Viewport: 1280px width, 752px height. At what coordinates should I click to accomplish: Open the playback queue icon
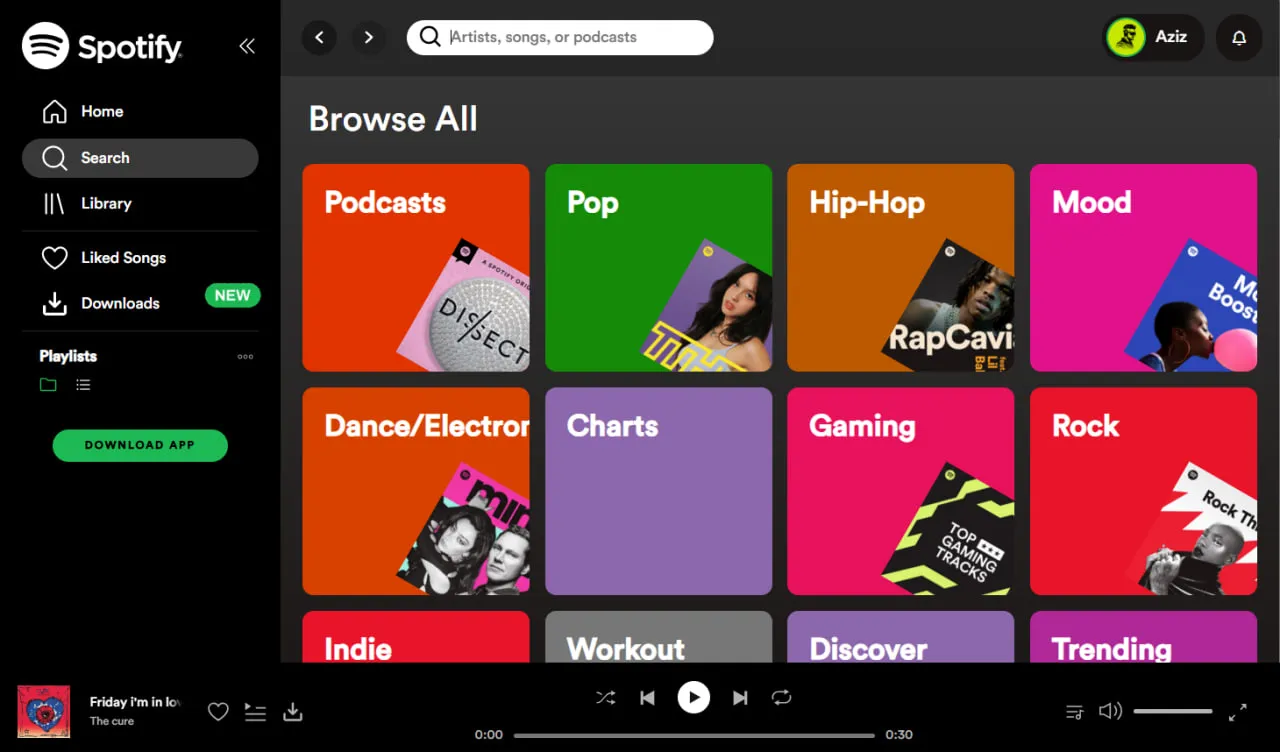point(255,711)
